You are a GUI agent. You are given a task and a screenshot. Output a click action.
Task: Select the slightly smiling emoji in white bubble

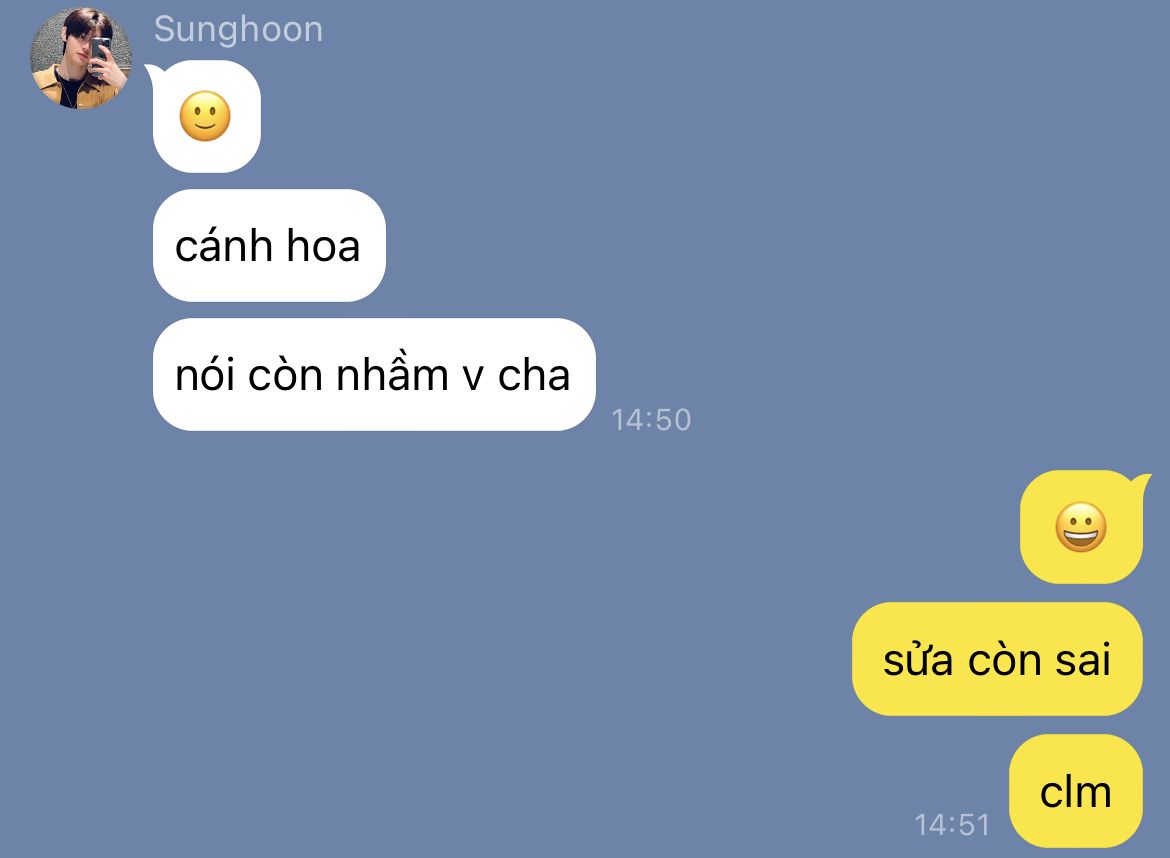click(205, 116)
